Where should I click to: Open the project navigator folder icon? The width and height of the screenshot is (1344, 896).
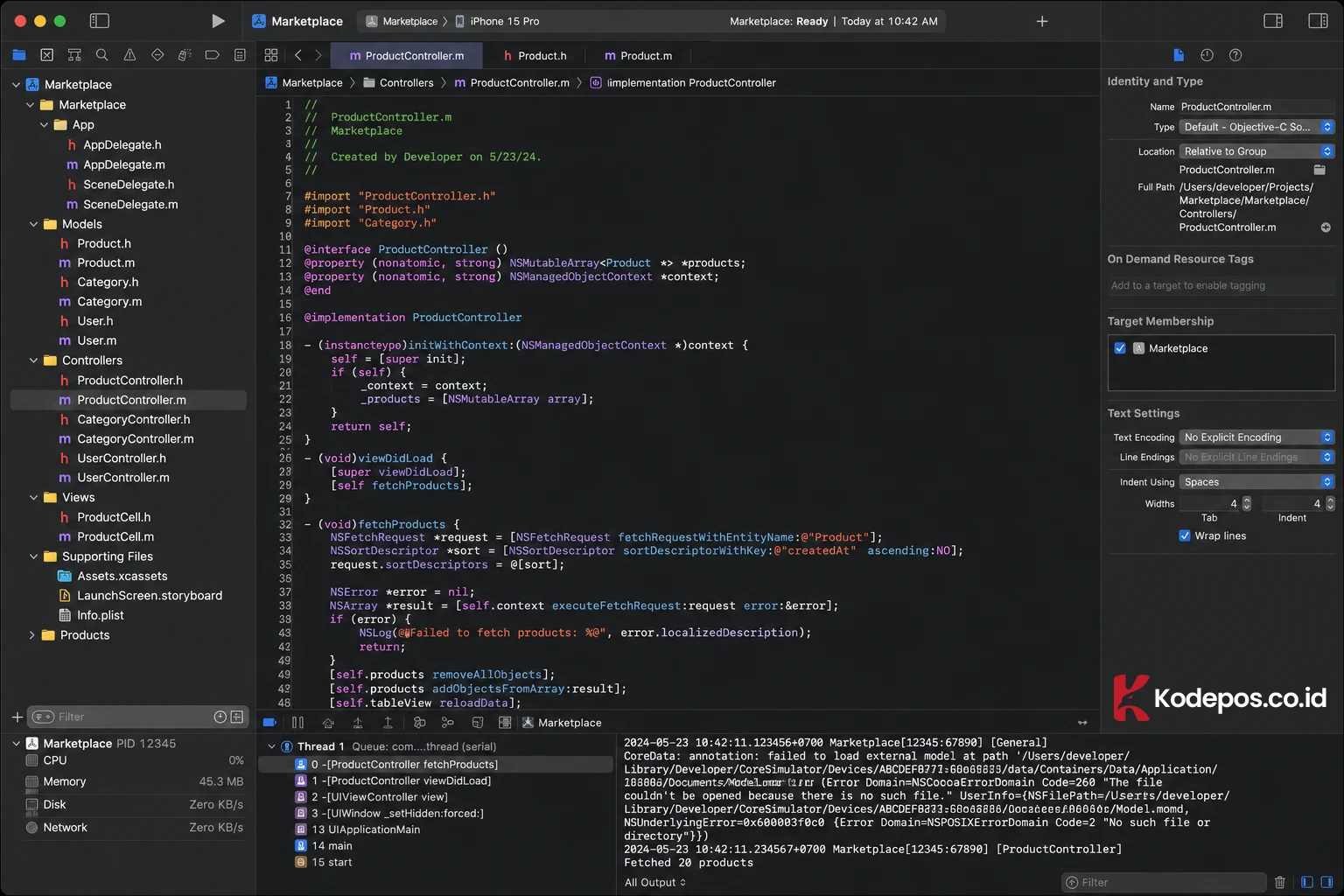(x=19, y=55)
